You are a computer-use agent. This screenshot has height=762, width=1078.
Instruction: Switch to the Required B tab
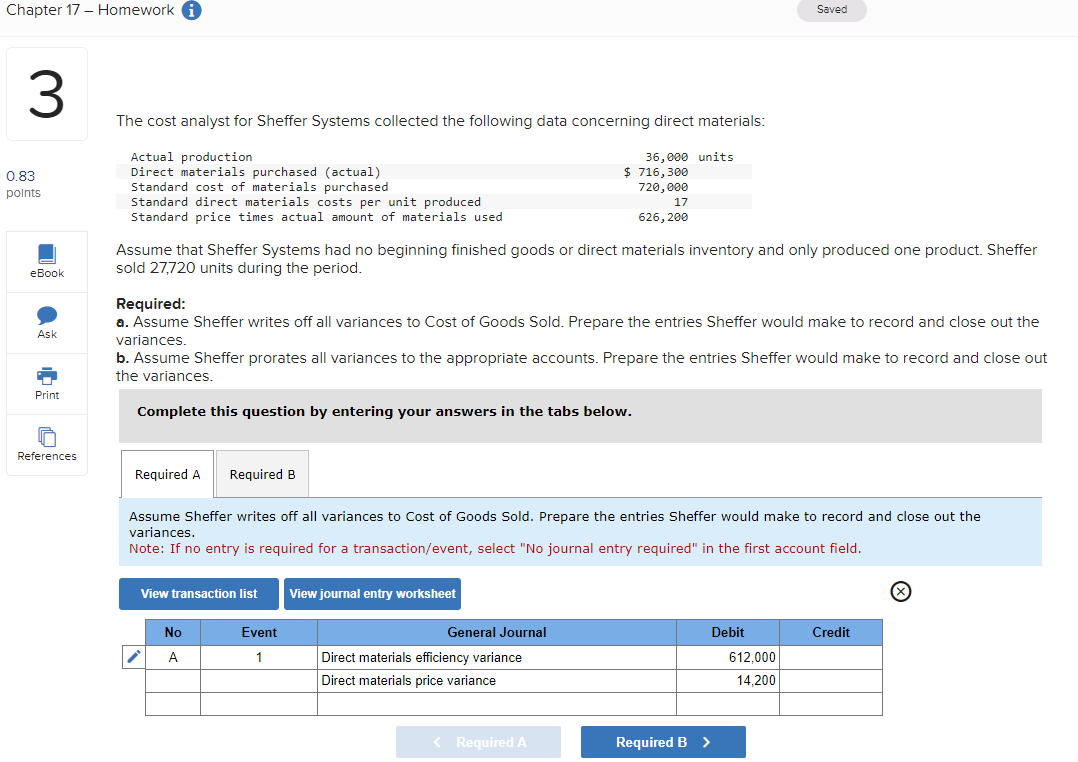coord(262,473)
